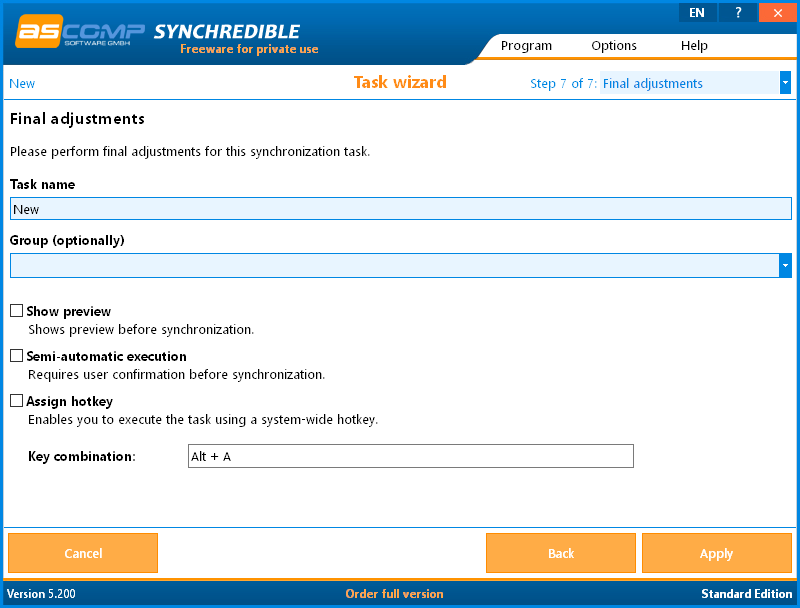Open the Program menu
This screenshot has height=608, width=800.
[x=526, y=46]
